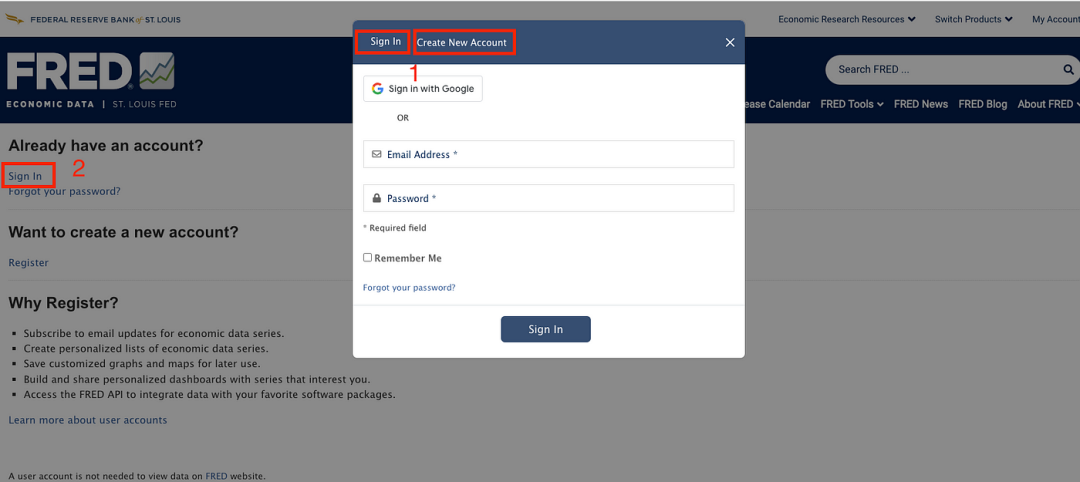Screen dimensions: 1080x482
Task: Click the FRED website link in footer text
Action: [x=216, y=476]
